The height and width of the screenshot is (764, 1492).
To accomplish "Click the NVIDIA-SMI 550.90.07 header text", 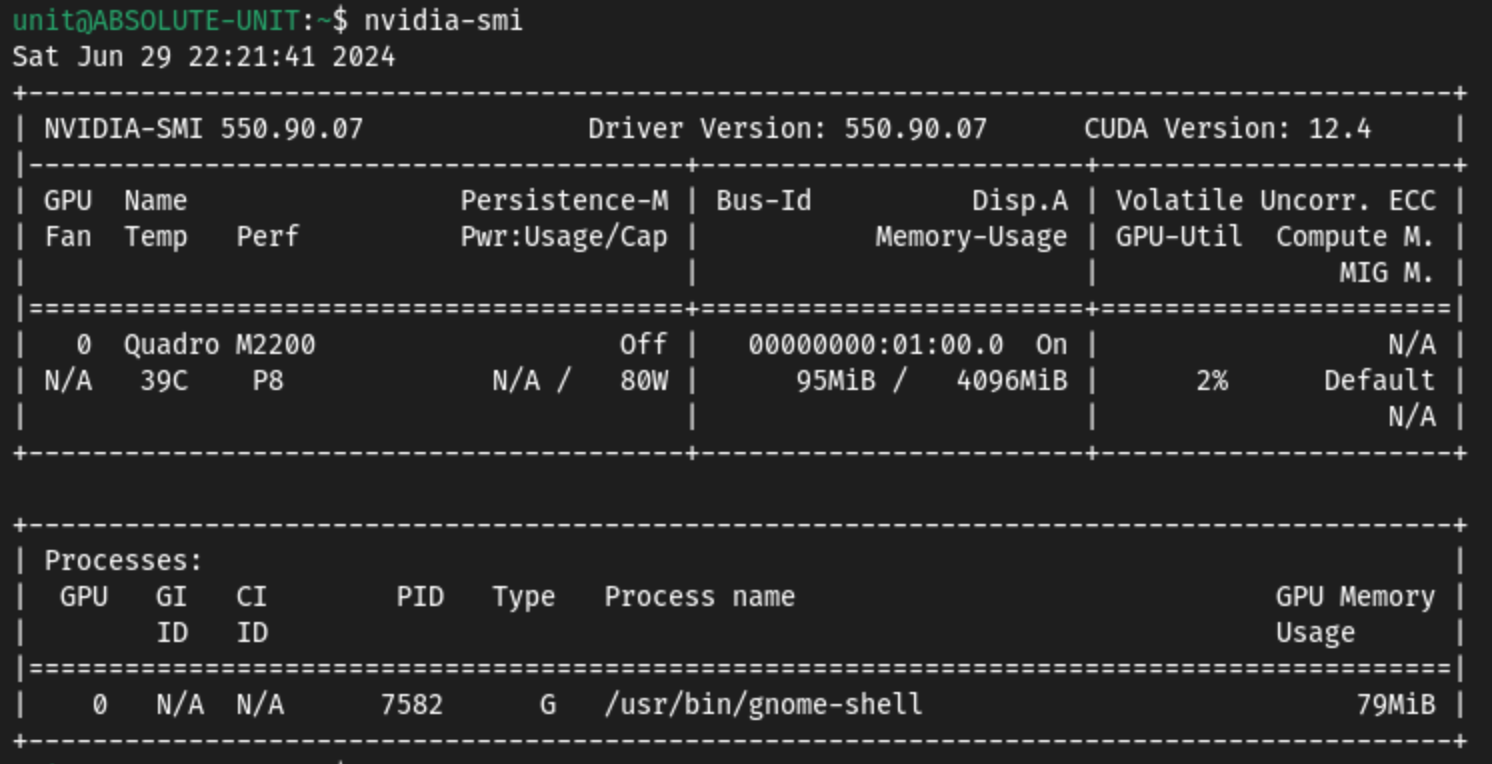I will click(204, 129).
